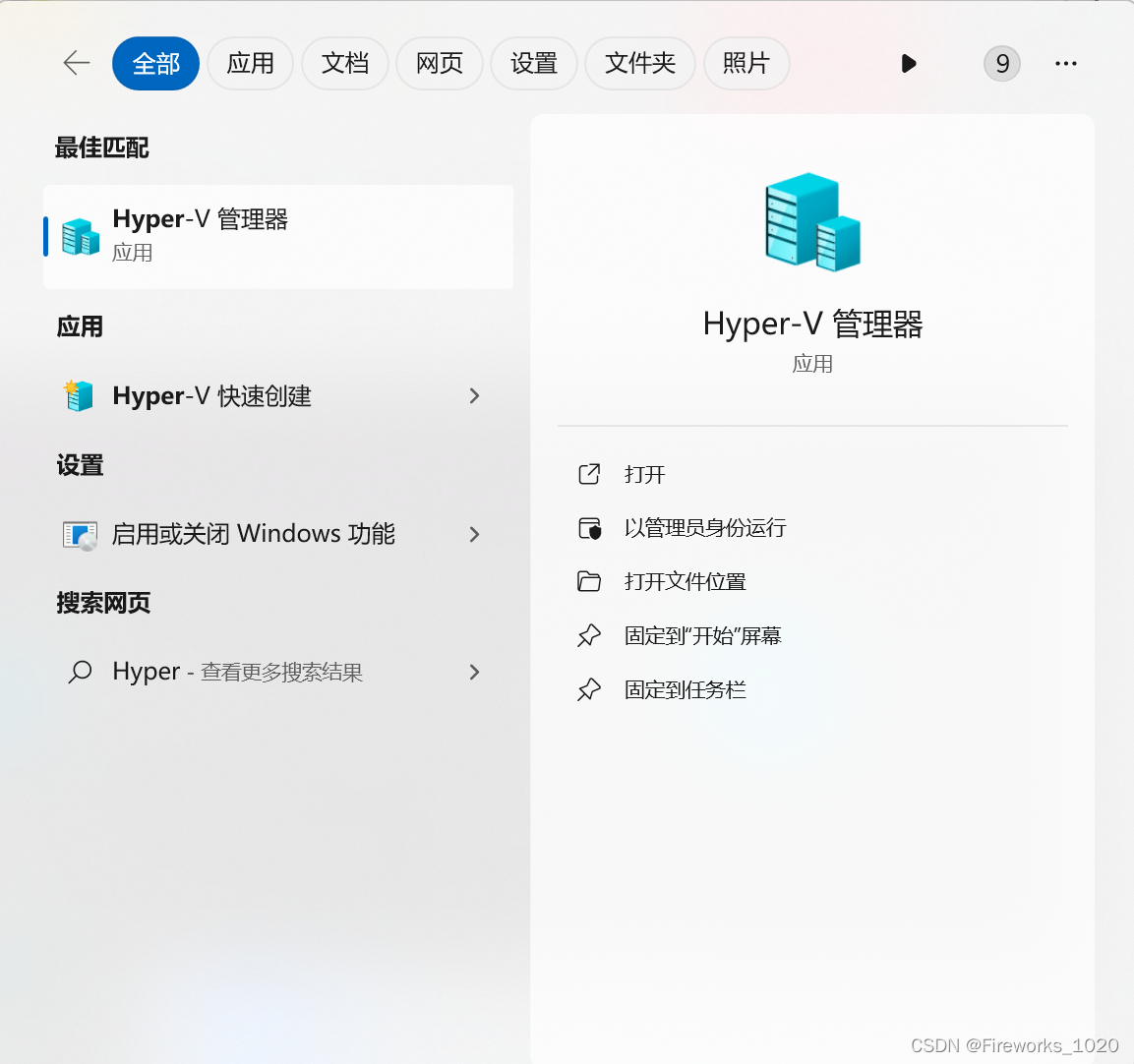1134x1064 pixels.
Task: Switch to the 网页 filter tab
Action: [439, 64]
